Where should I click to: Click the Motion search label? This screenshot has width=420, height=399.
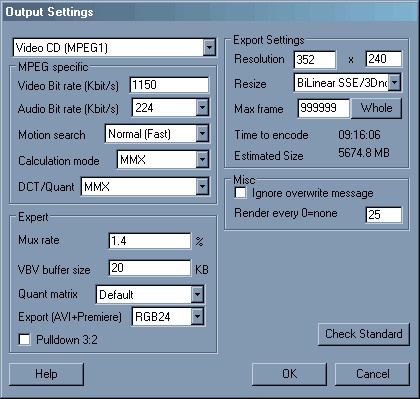tap(52, 135)
